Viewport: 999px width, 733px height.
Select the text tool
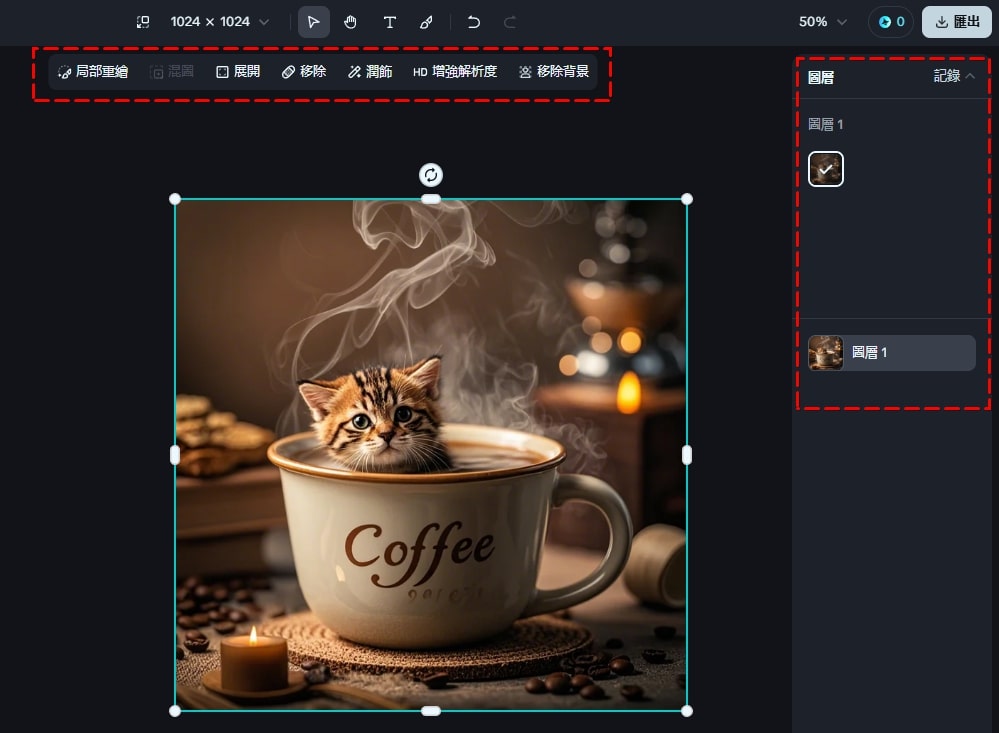pyautogui.click(x=389, y=22)
